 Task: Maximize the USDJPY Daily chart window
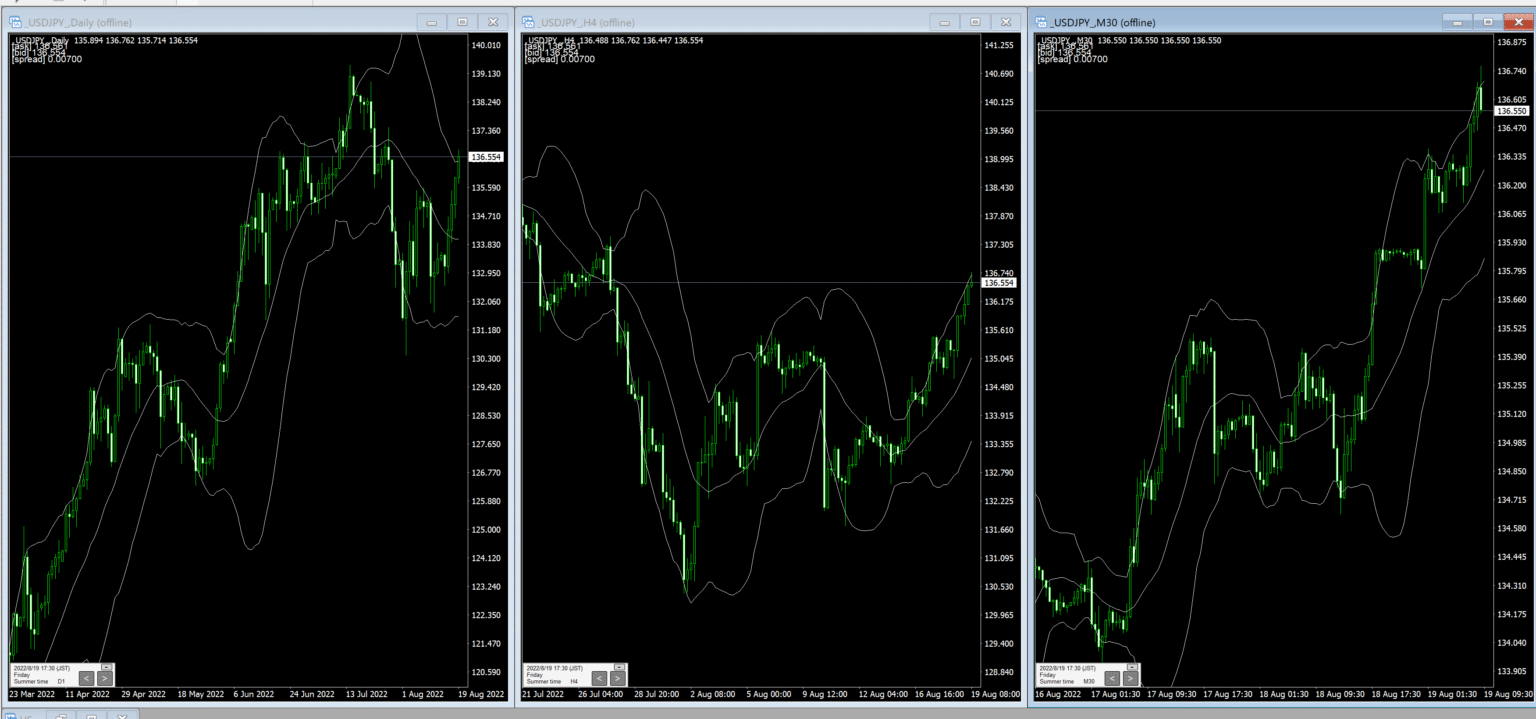pos(462,22)
